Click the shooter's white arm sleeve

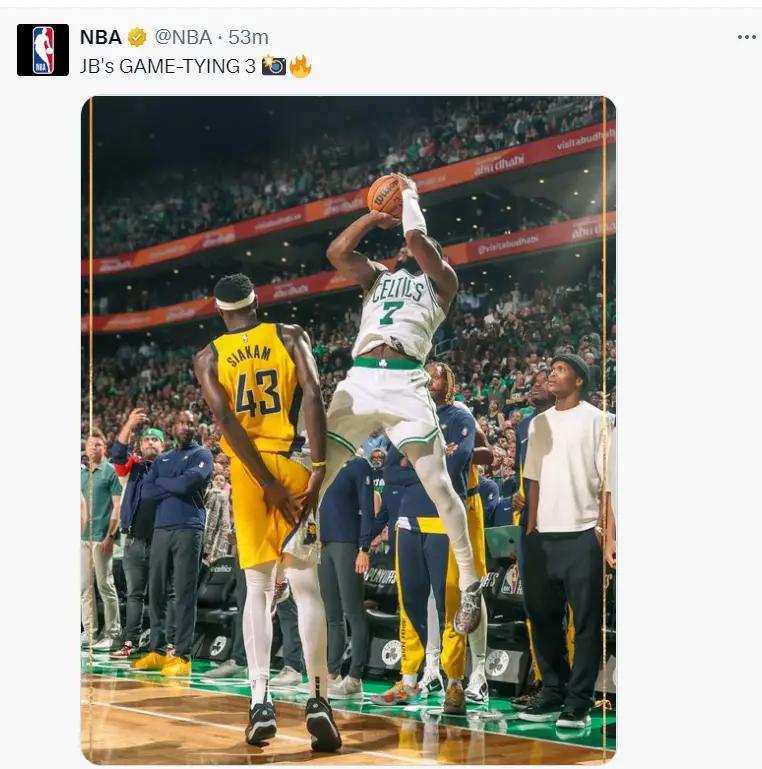click(413, 212)
